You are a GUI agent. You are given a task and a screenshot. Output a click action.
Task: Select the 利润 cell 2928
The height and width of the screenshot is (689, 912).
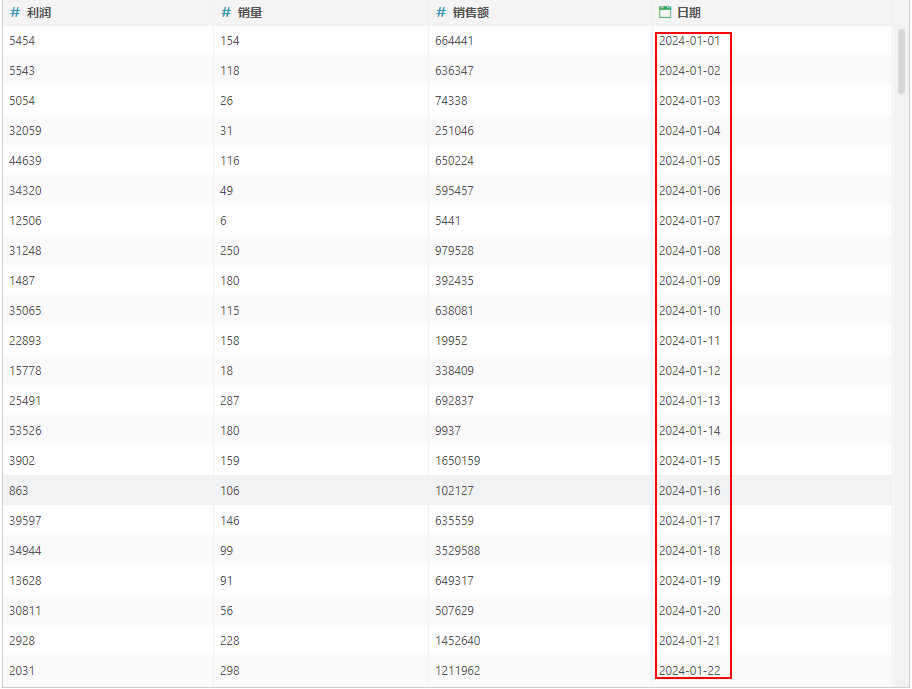click(x=22, y=641)
